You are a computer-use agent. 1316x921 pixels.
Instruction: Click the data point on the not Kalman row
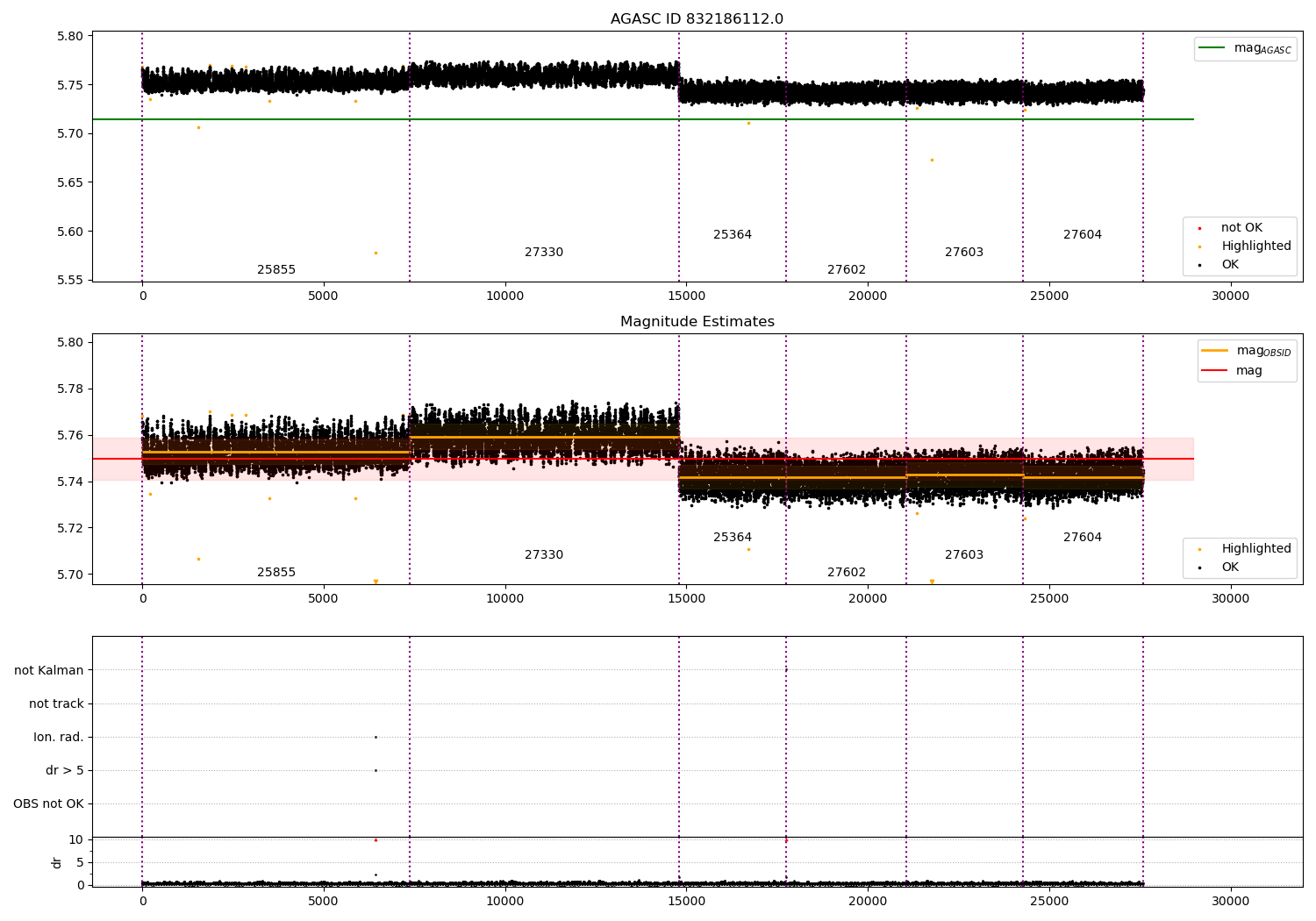pos(786,671)
